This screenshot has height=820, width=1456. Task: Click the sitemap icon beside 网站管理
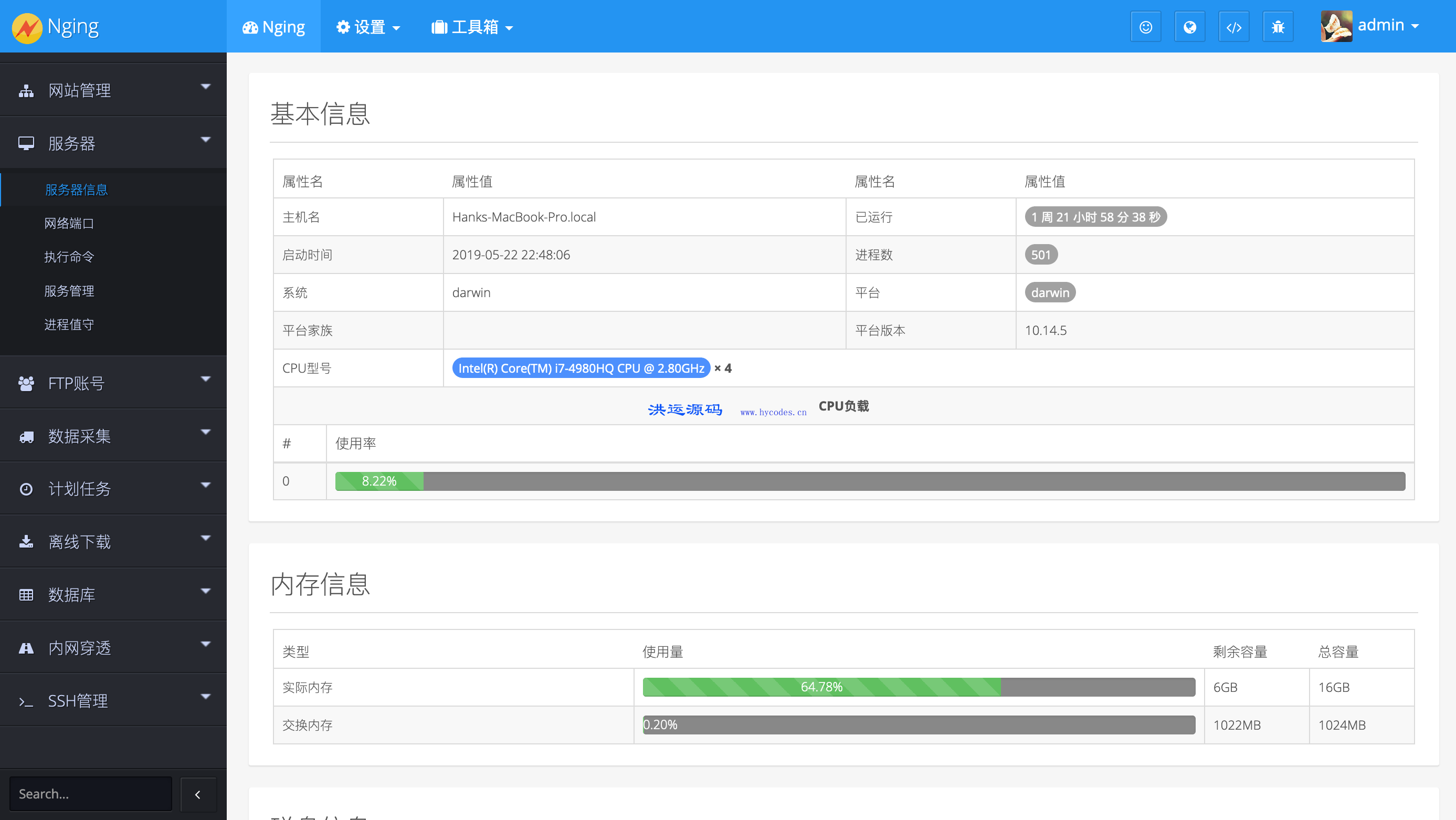(26, 90)
